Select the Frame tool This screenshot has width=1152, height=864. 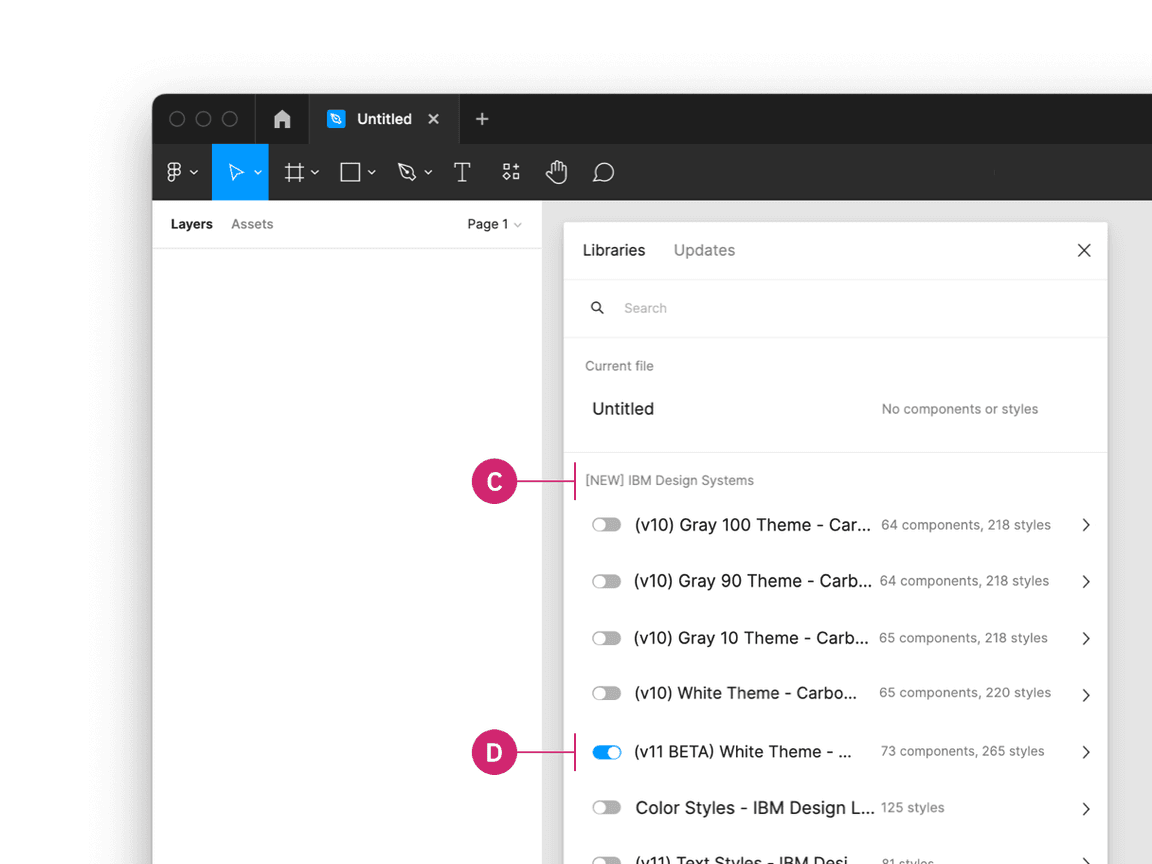[x=294, y=172]
